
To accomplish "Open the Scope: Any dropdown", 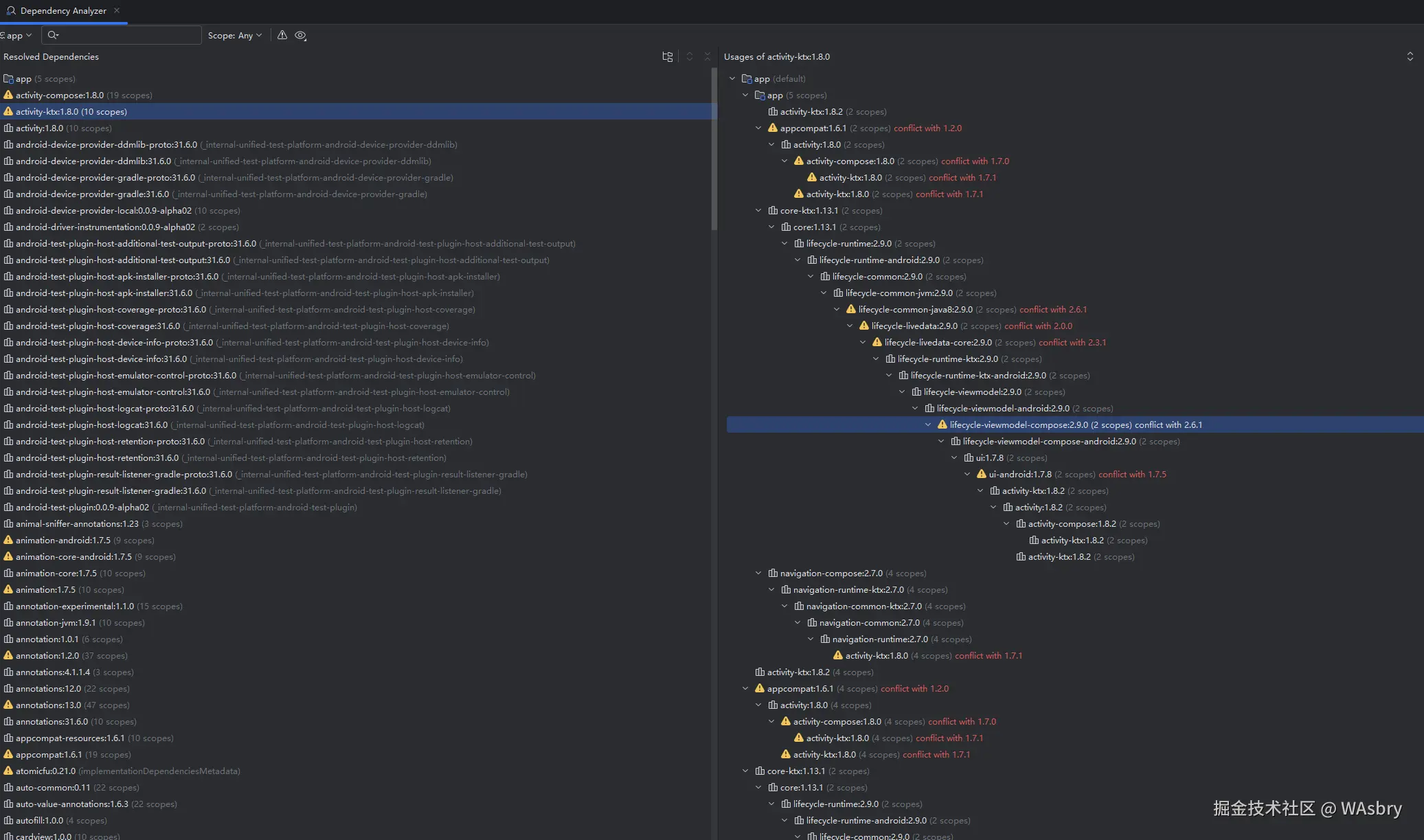I will pyautogui.click(x=235, y=35).
